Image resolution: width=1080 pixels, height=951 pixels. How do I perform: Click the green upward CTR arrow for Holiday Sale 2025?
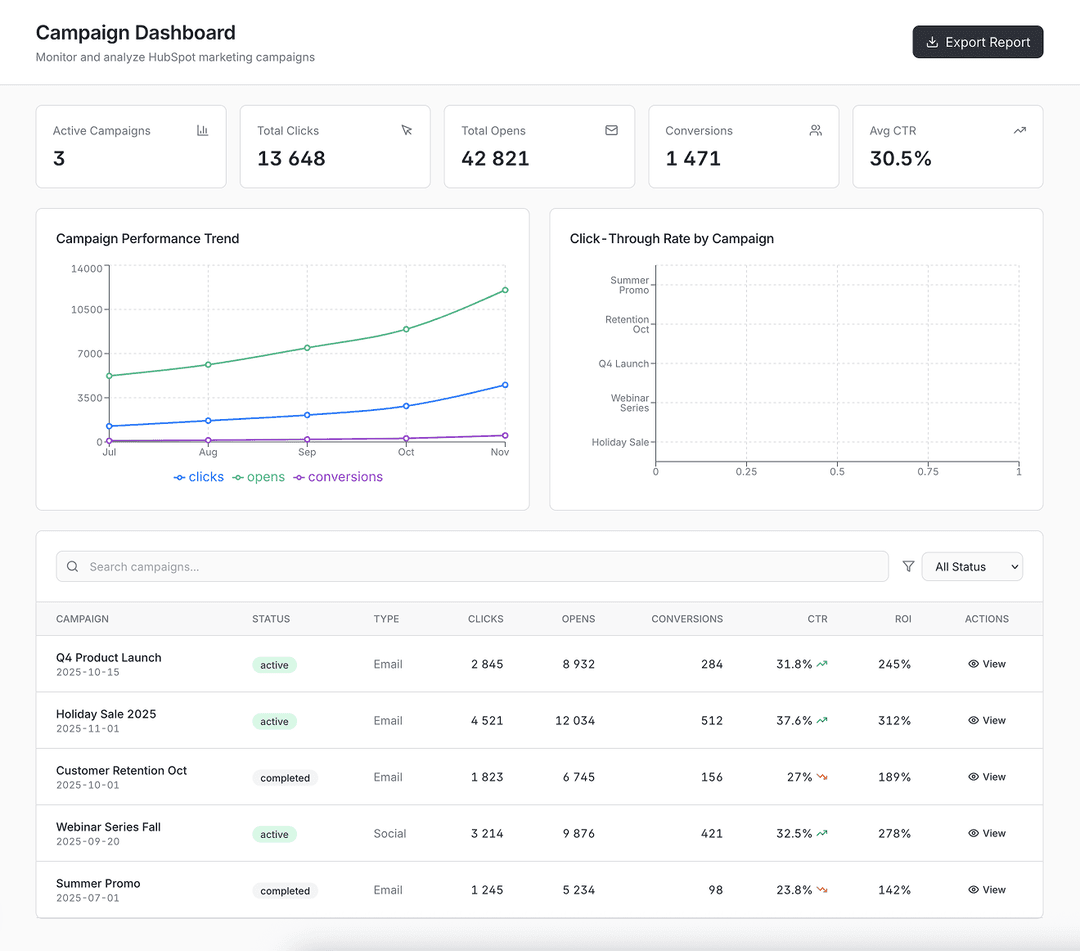824,720
